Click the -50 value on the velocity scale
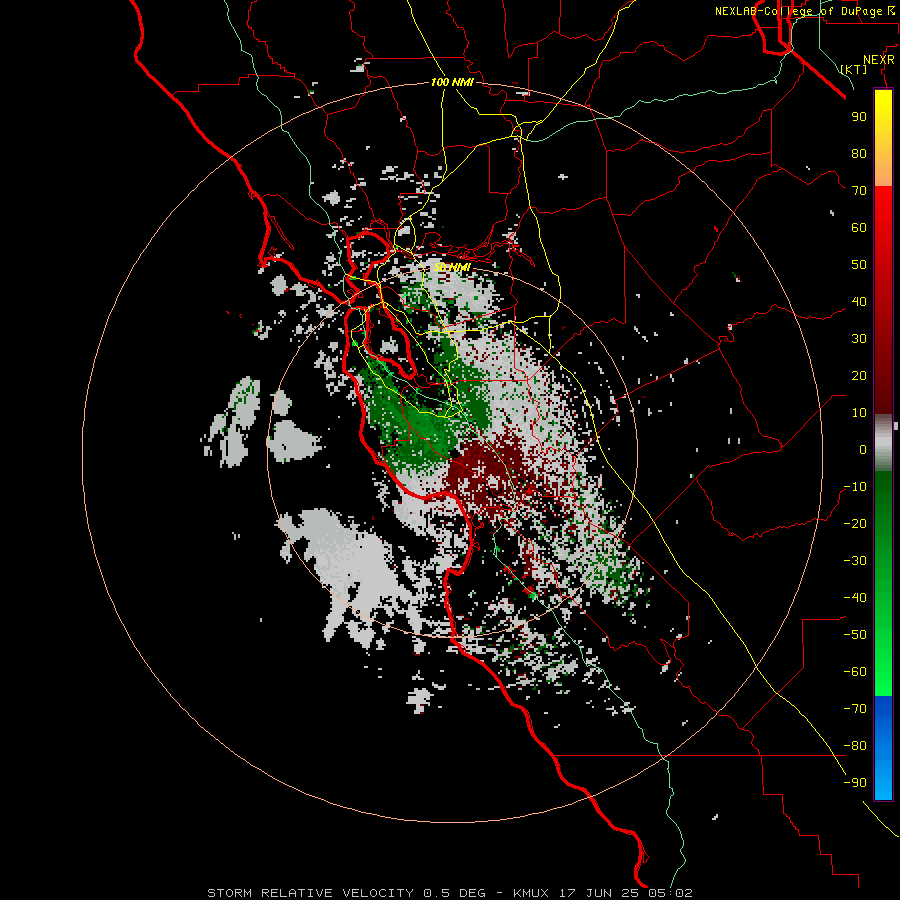This screenshot has height=900, width=900. (855, 635)
